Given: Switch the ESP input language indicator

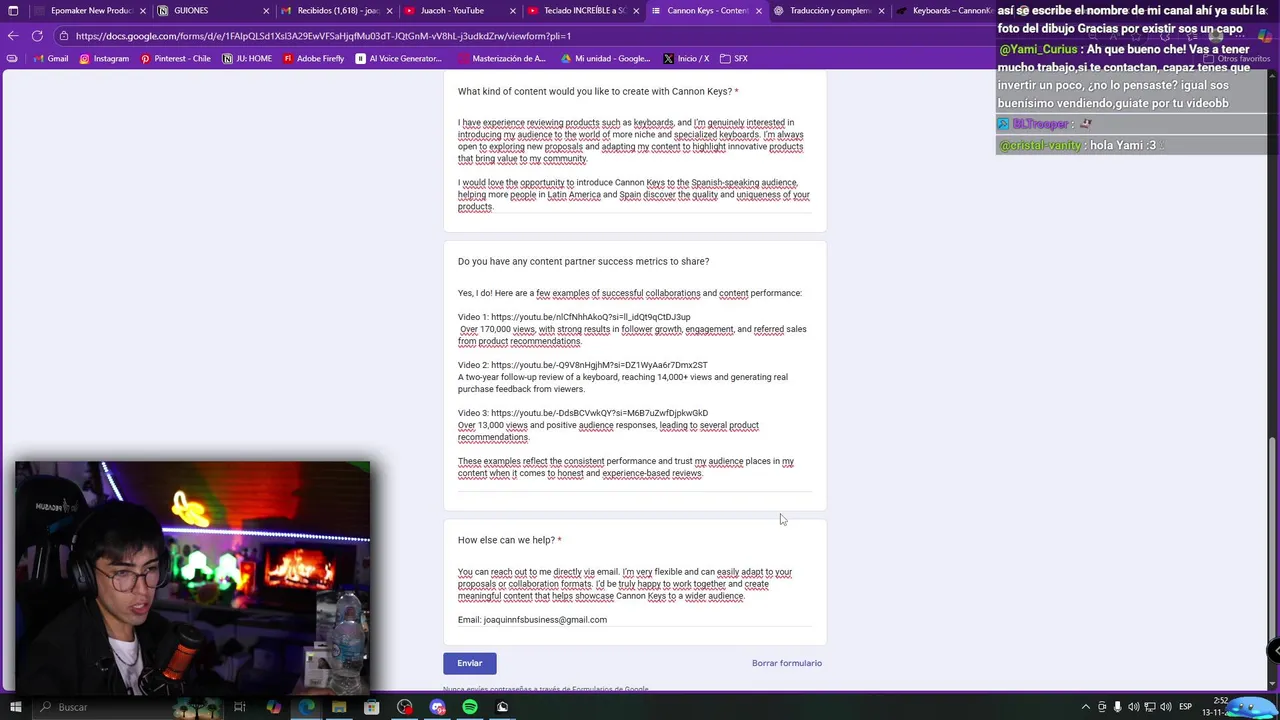Looking at the screenshot, I should coord(1185,707).
